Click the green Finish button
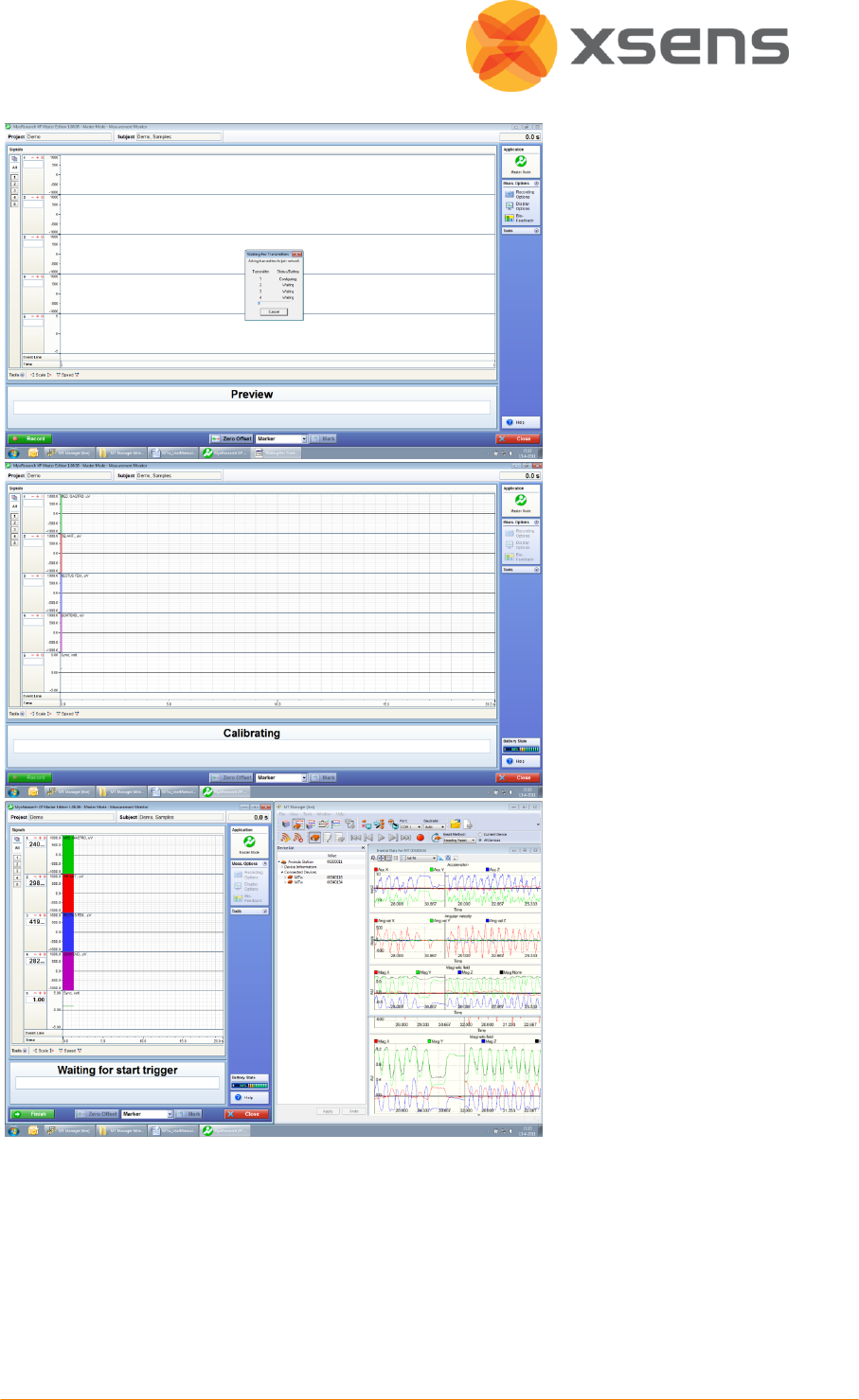The image size is (859, 1400). coord(32,1114)
